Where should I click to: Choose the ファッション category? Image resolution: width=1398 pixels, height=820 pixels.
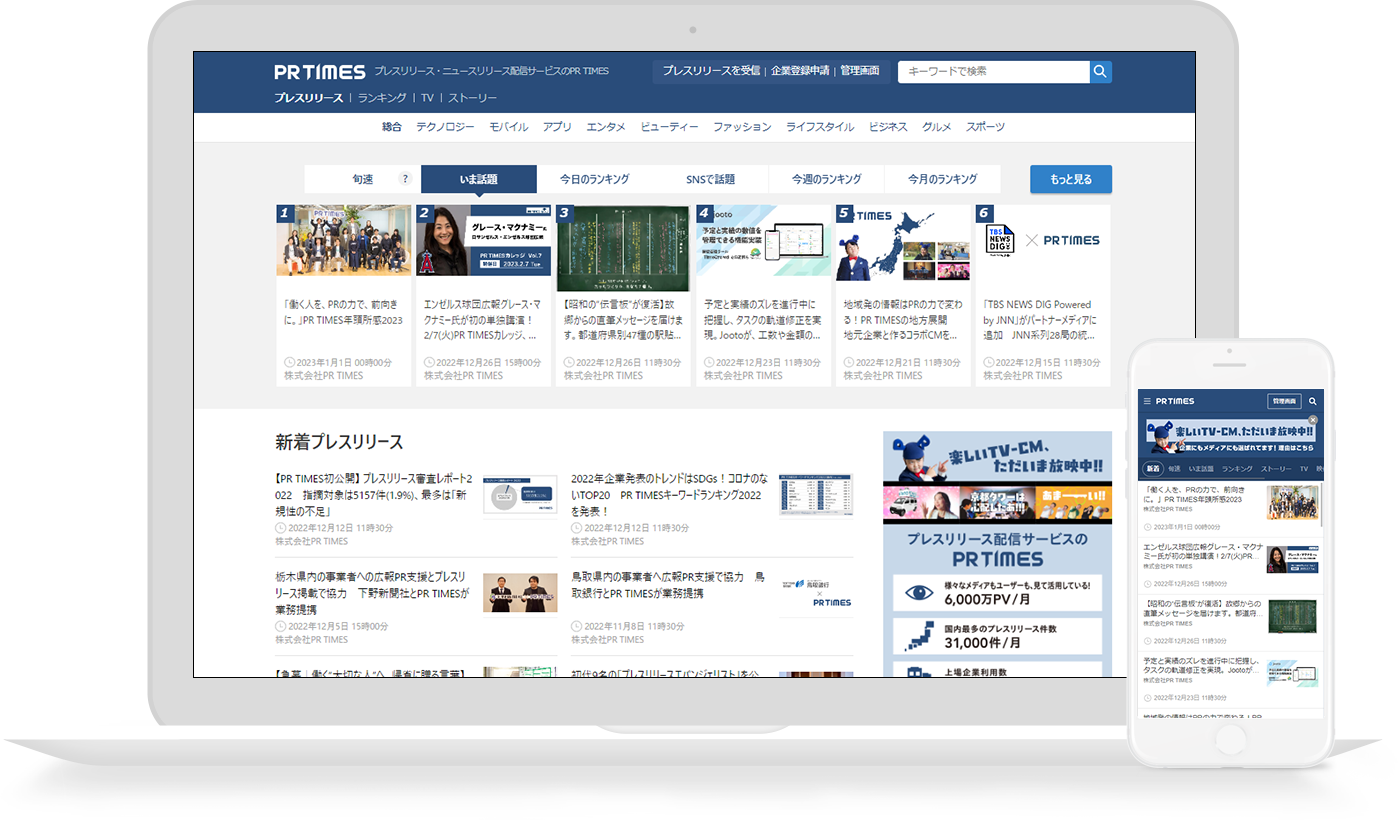click(x=742, y=127)
